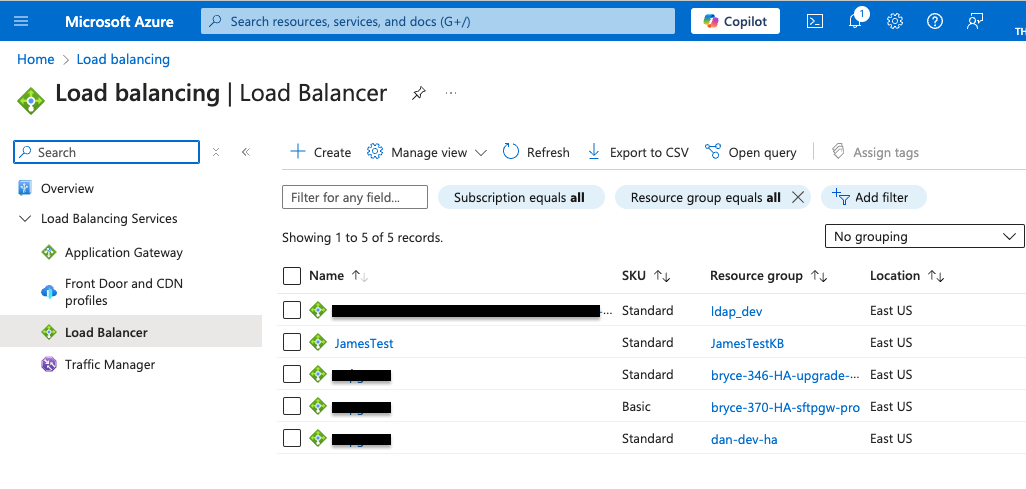Open the feedback icon in header

tap(974, 21)
